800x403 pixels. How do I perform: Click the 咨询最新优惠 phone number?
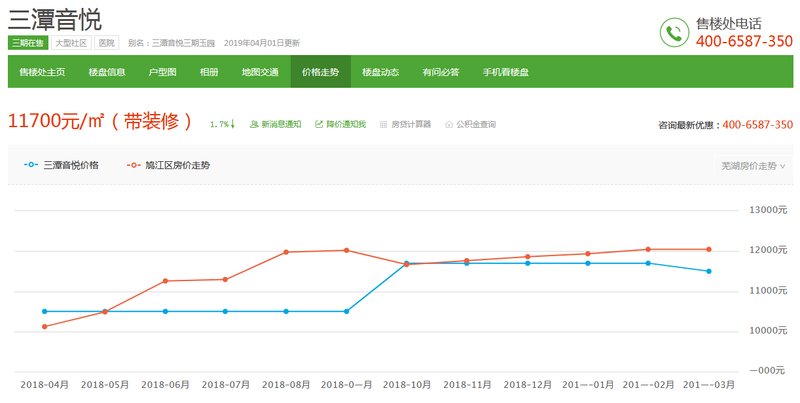(x=758, y=124)
